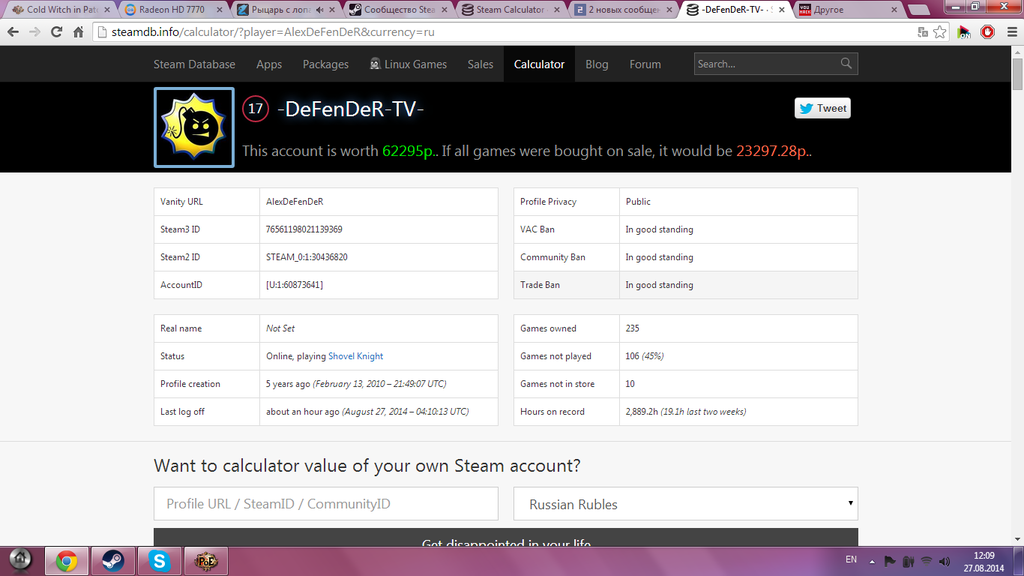Click EN language indicator in taskbar
This screenshot has height=576, width=1024.
[851, 559]
